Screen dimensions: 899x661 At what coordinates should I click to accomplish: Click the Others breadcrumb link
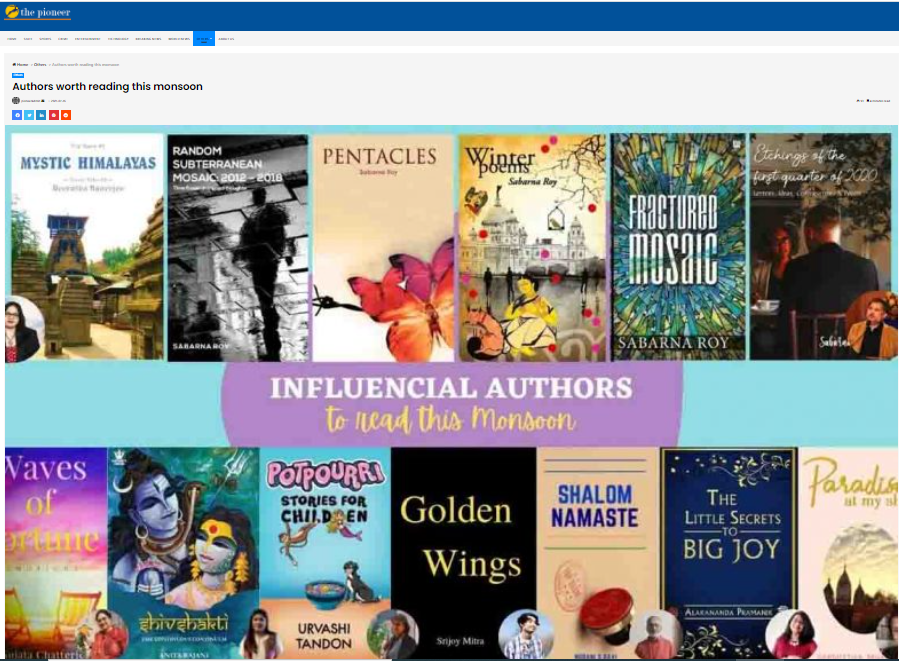40,65
